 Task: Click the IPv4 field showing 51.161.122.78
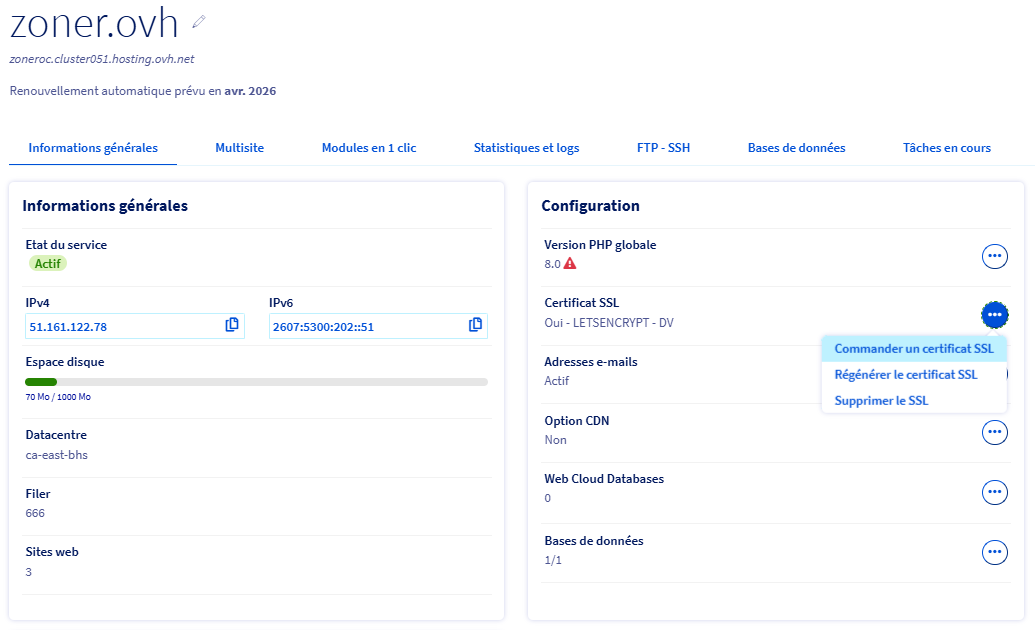pos(135,326)
